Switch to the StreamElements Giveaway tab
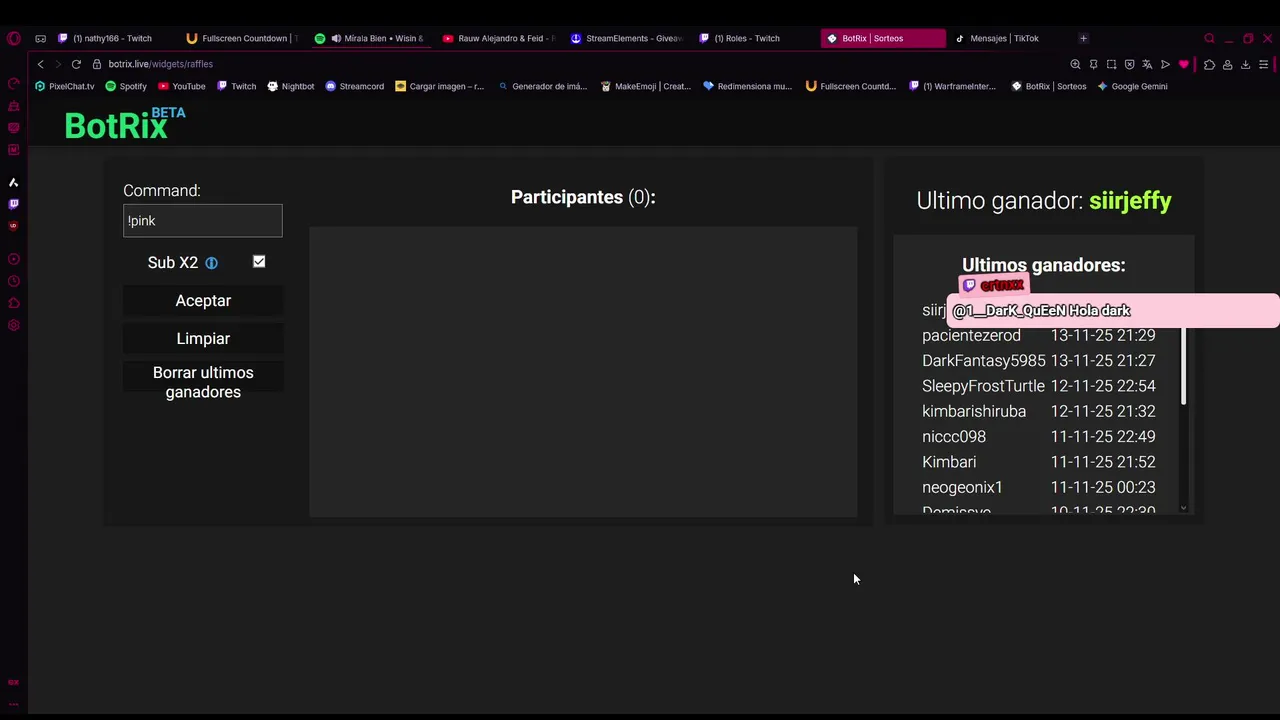1280x720 pixels. [x=626, y=38]
